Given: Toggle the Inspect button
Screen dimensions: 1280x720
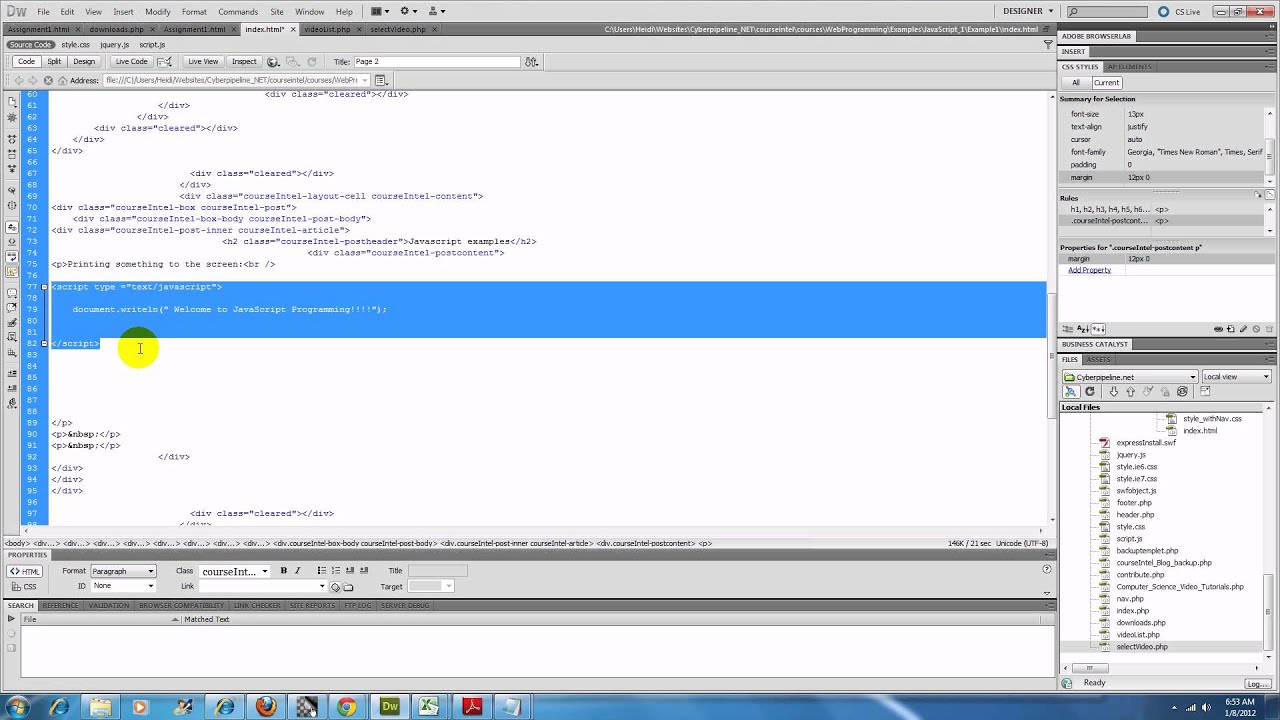Looking at the screenshot, I should 244,62.
